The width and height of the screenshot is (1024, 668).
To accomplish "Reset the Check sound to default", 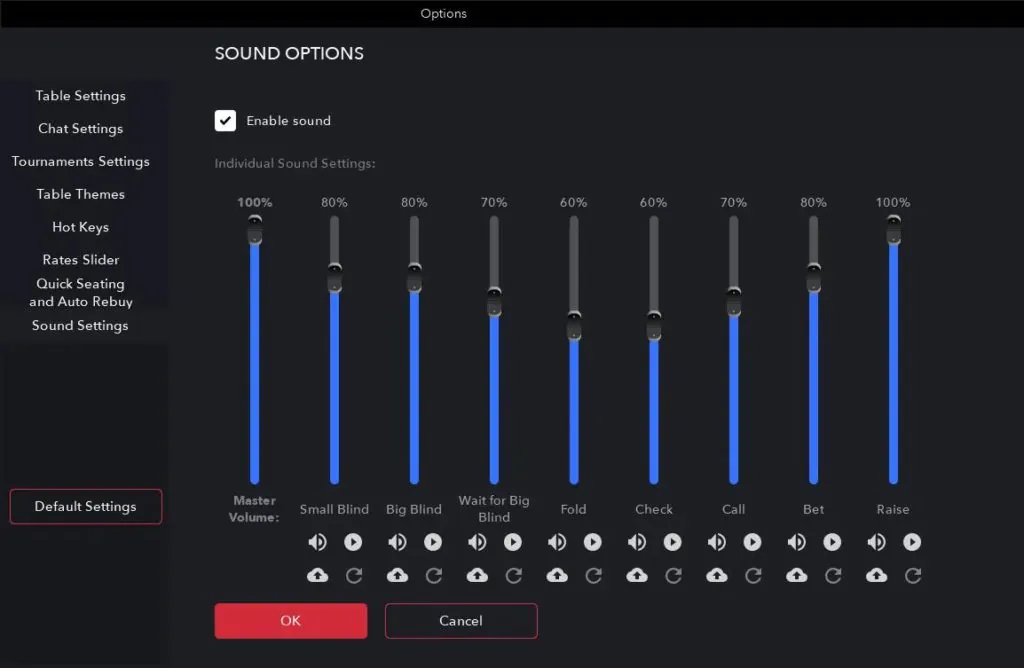I will [674, 575].
